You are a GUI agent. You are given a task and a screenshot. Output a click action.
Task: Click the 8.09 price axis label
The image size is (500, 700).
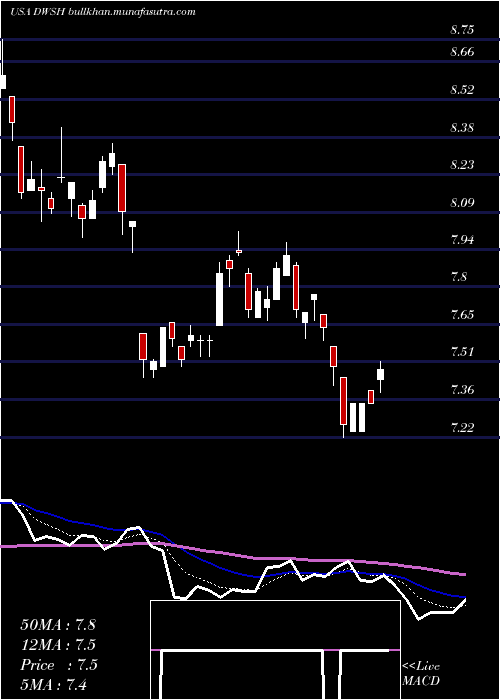[462, 203]
